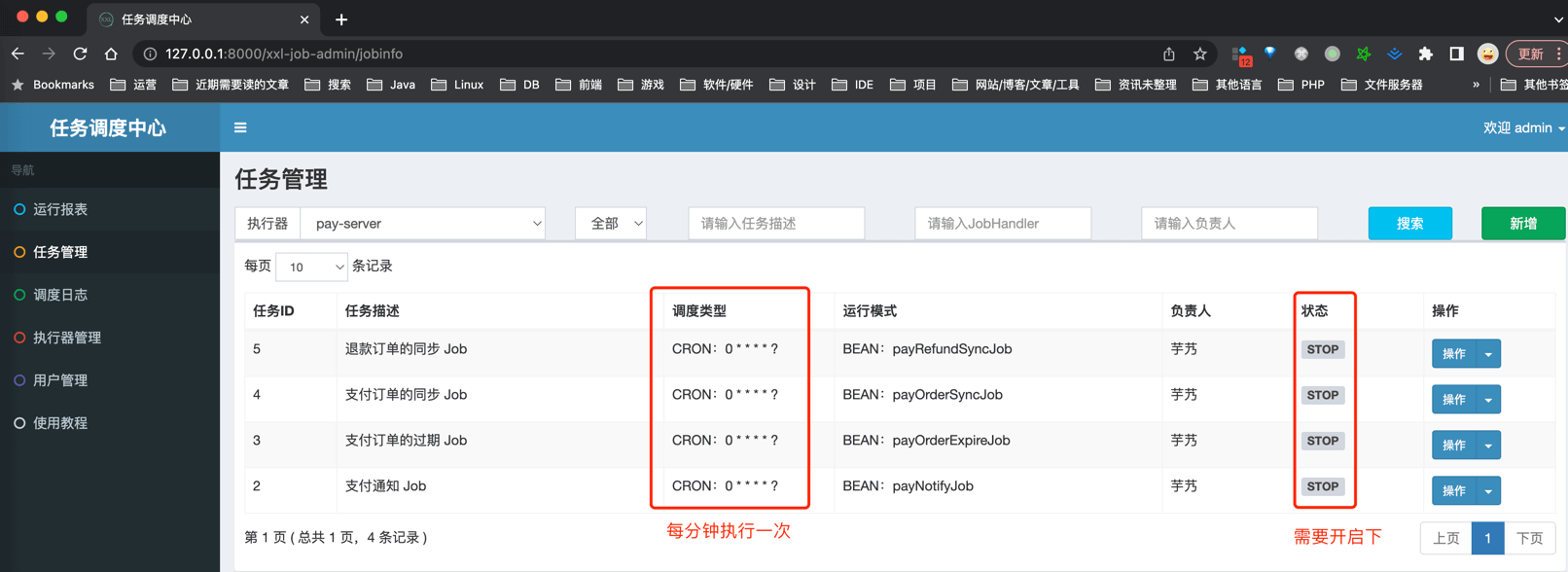
Task: Select 运行报表 from the navigation
Action: pos(60,209)
